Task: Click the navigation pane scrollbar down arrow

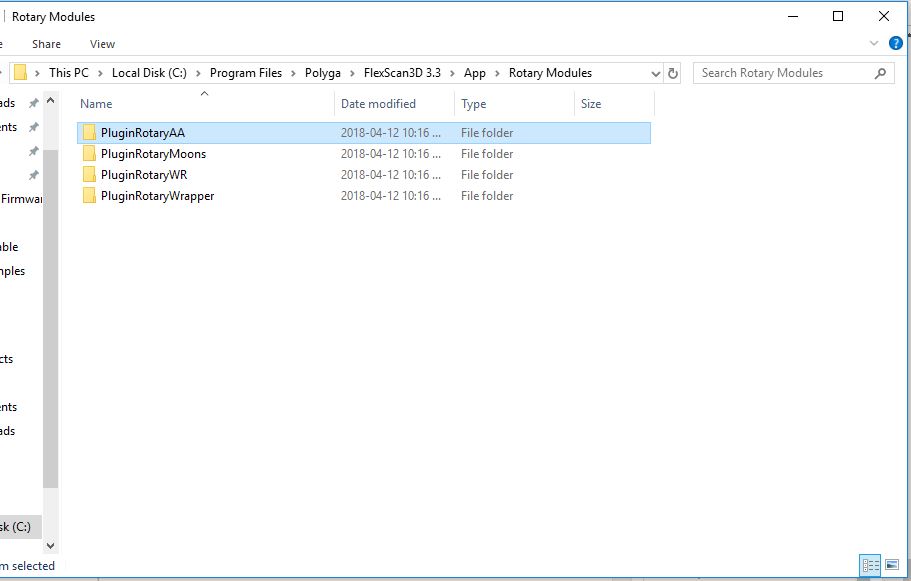Action: 51,546
